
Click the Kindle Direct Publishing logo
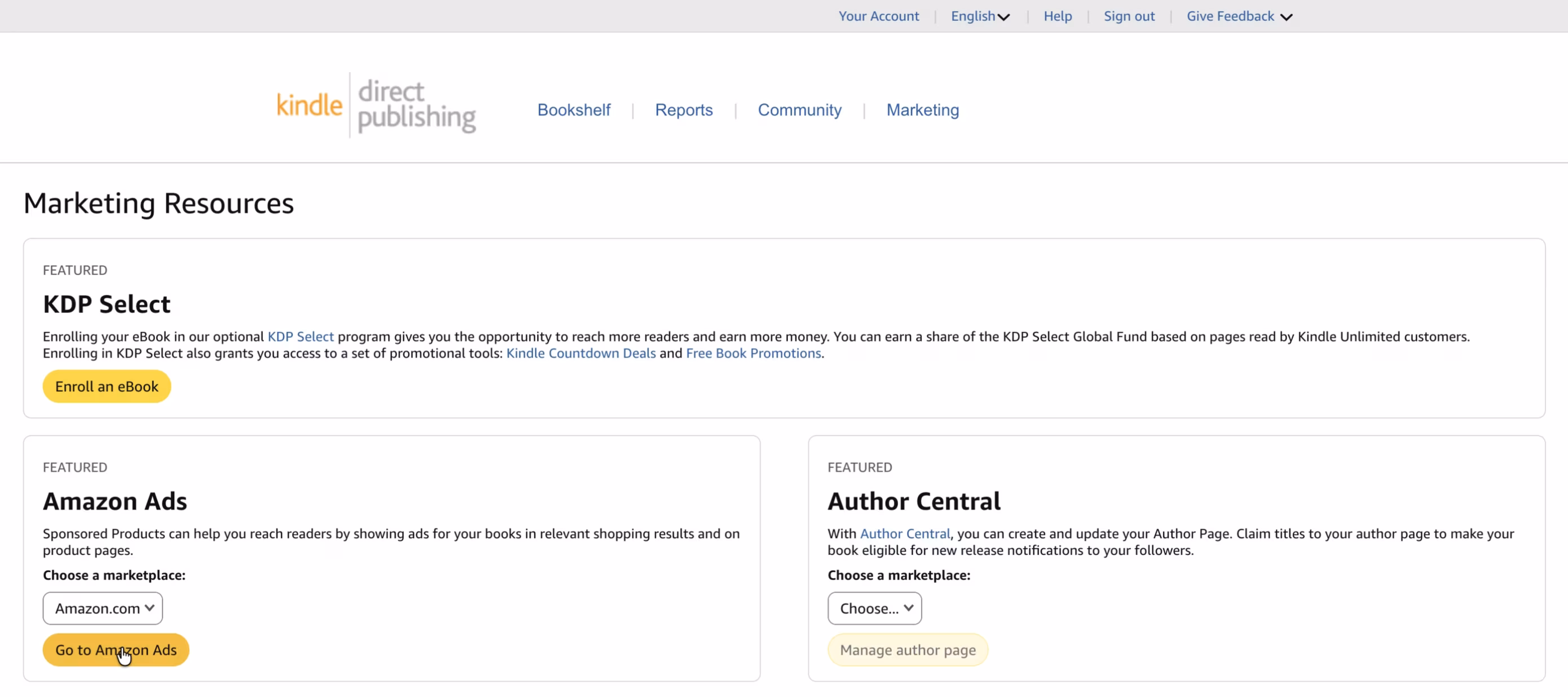click(x=376, y=105)
